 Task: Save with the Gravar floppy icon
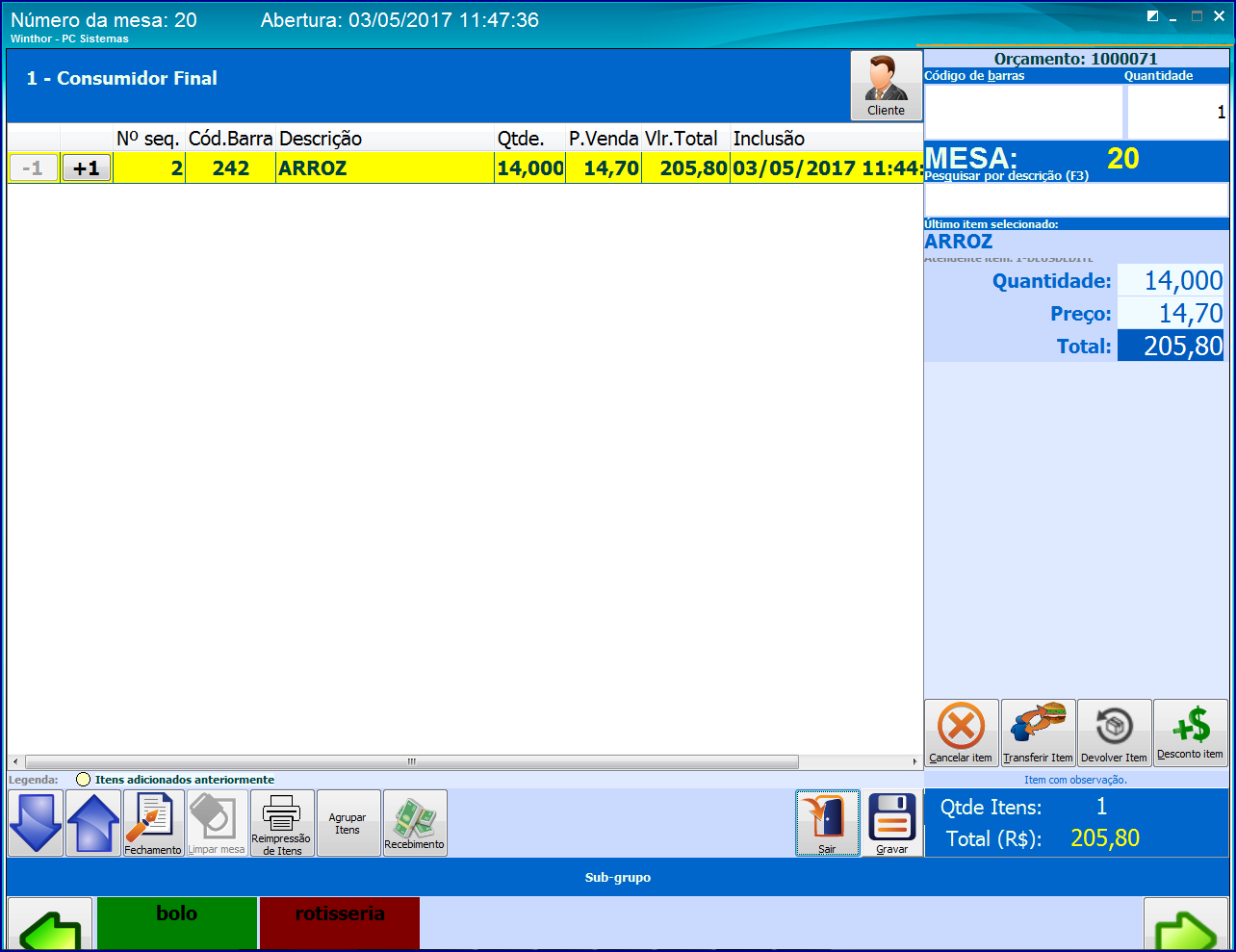[x=891, y=823]
